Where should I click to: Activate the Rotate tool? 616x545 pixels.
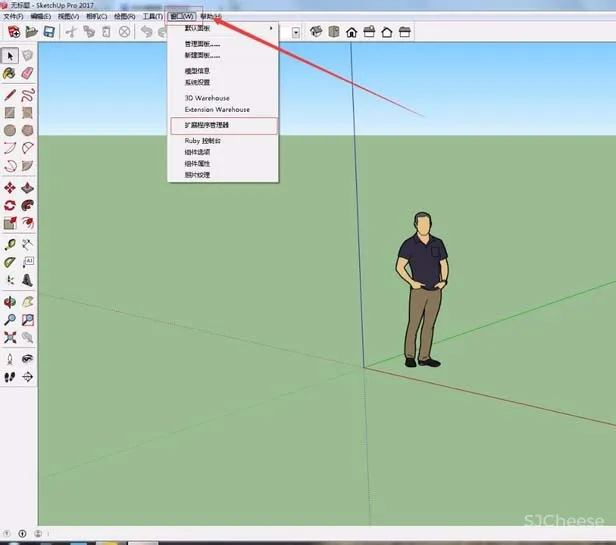coord(10,205)
